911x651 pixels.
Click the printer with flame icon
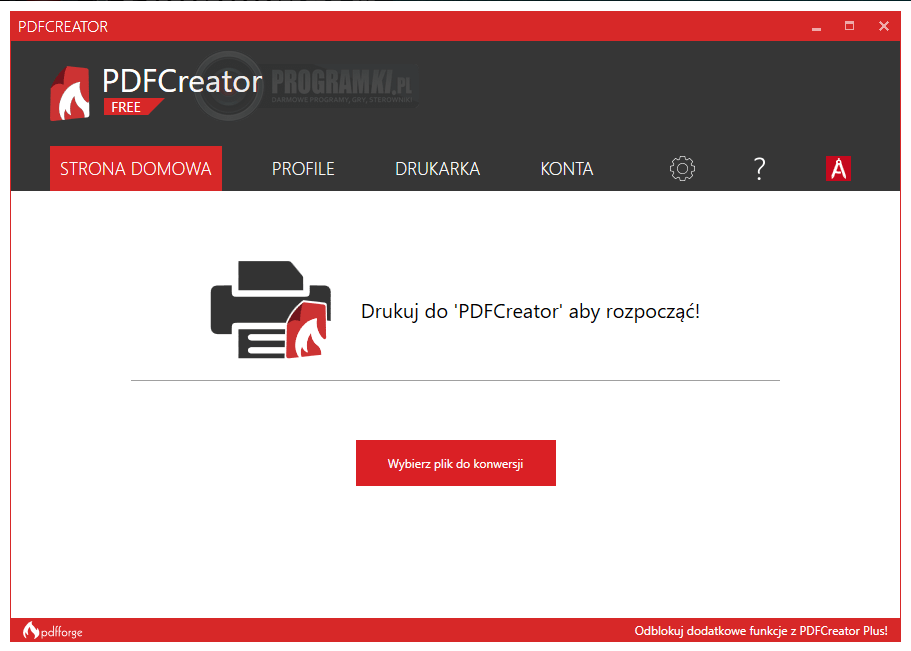[x=271, y=310]
